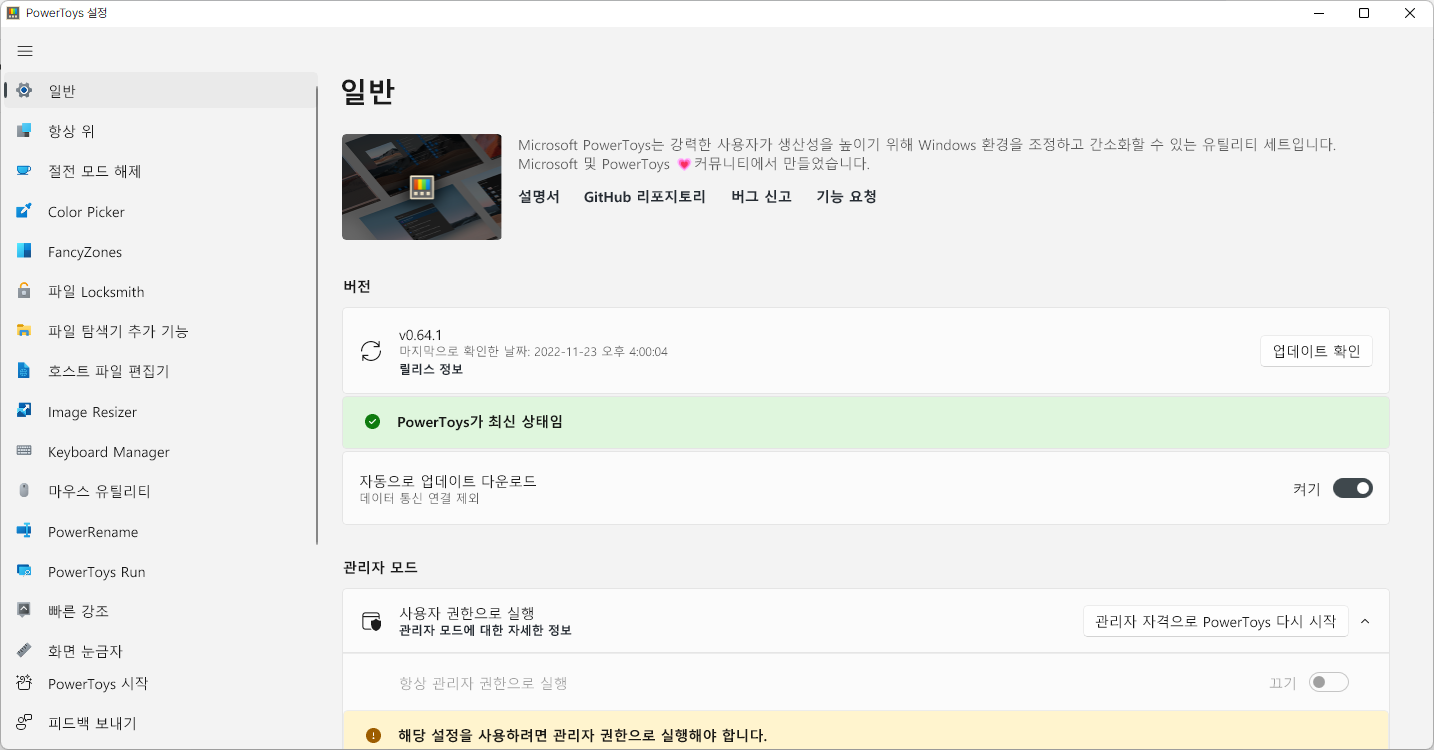Screen dimensions: 1434x750
Task: Collapse the 사용자 권한으로 실행 section chevron
Action: tap(1365, 621)
